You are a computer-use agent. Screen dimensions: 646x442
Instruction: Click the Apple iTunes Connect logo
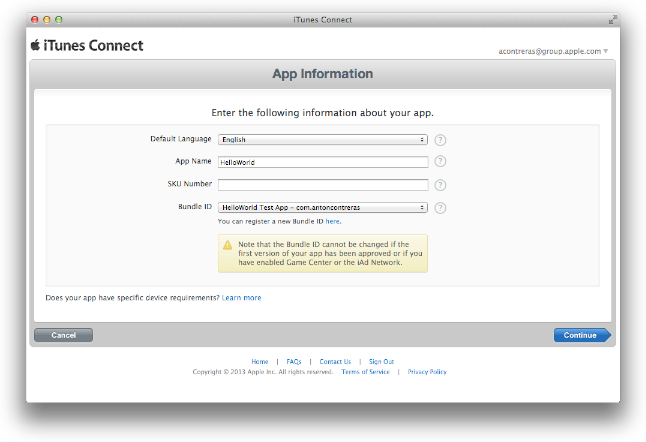[x=87, y=46]
